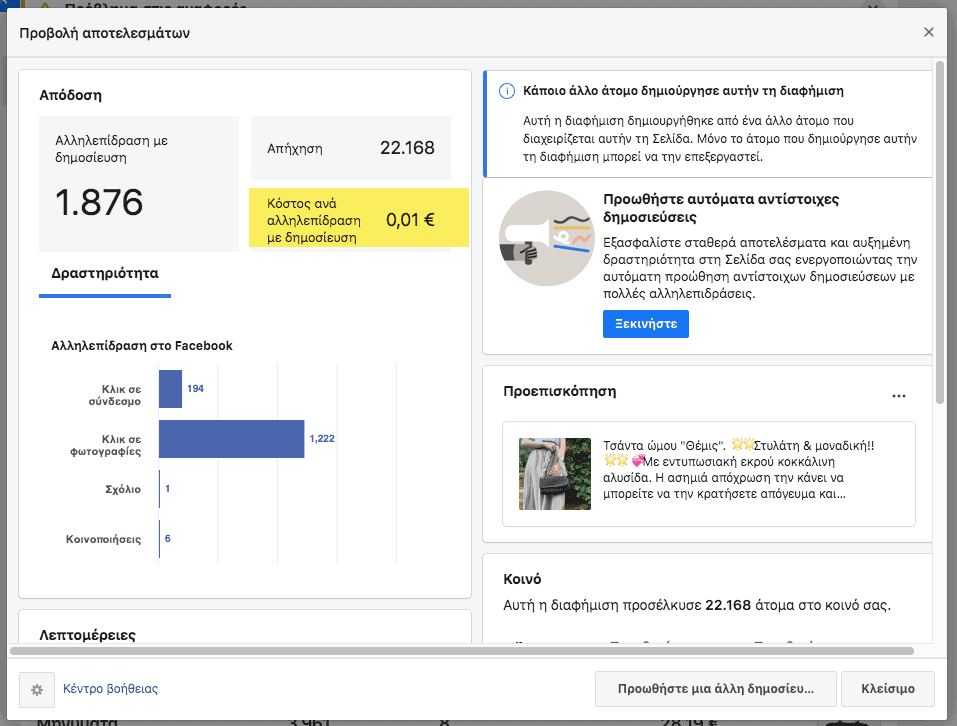Click the ad preview post text
This screenshot has width=957, height=726.
tap(745, 469)
